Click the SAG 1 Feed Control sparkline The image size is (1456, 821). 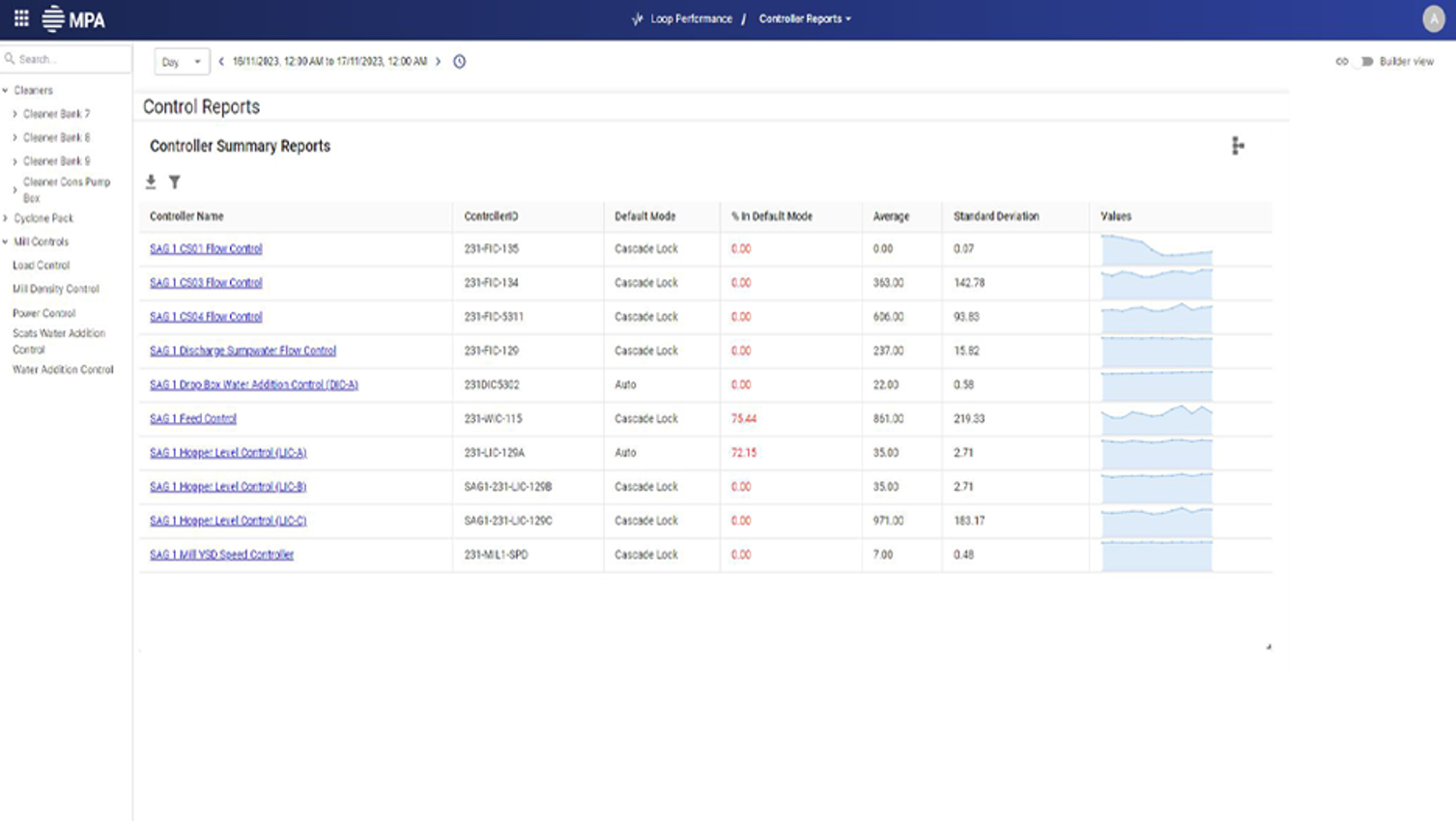1156,419
